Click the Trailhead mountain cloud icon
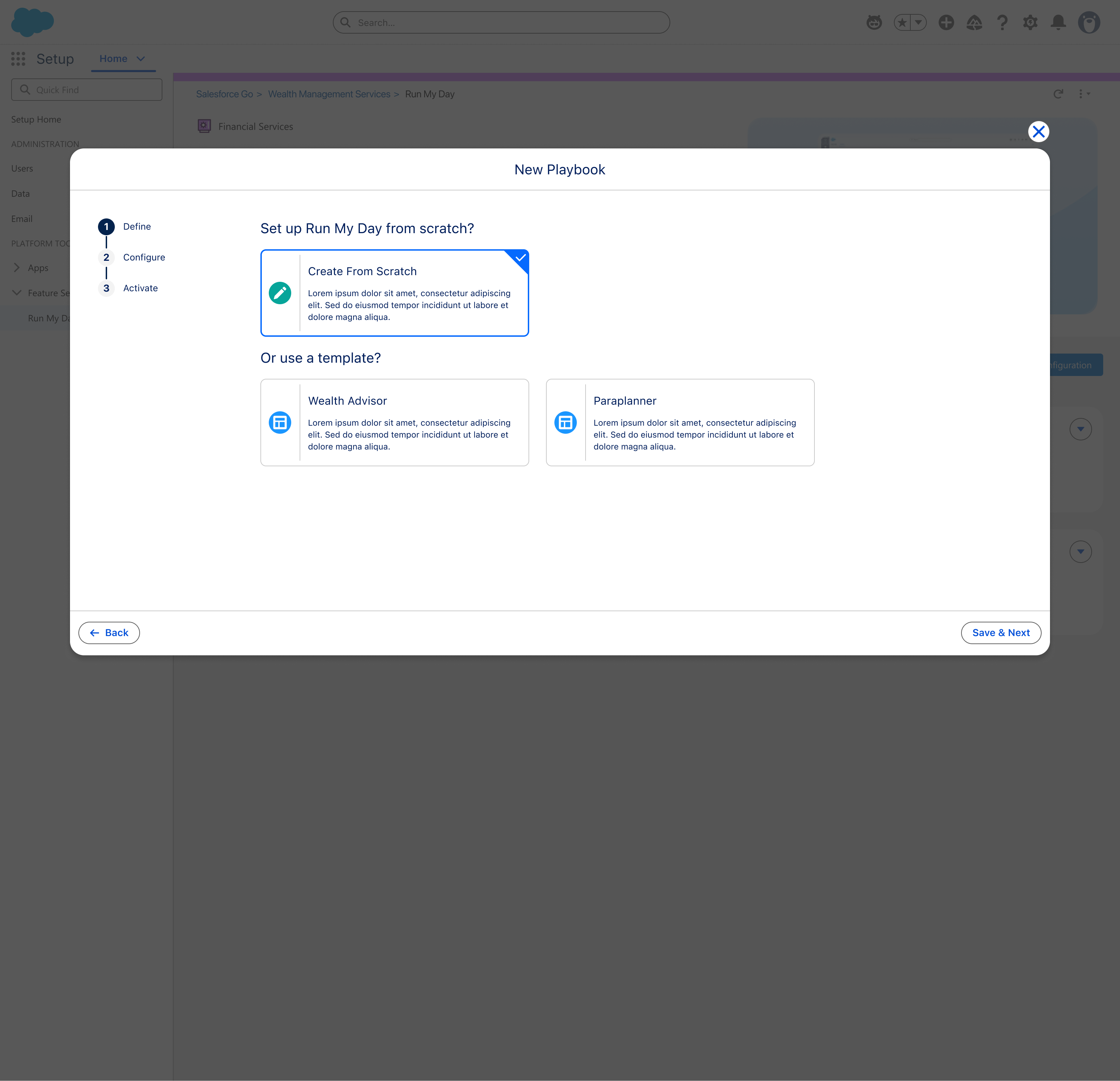Viewport: 1120px width, 1081px height. pos(974,23)
